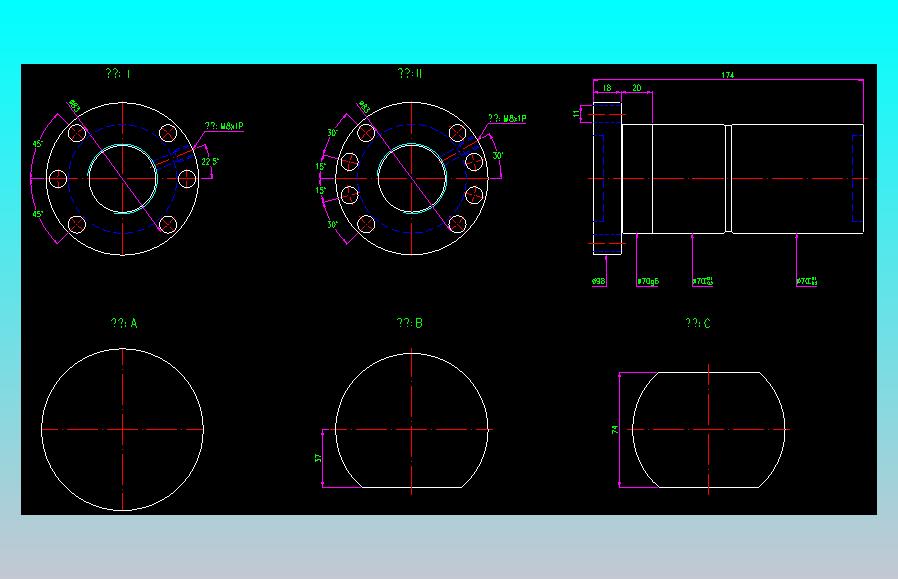This screenshot has width=898, height=579.
Task: Select the "??: A" view title
Action: pos(124,323)
